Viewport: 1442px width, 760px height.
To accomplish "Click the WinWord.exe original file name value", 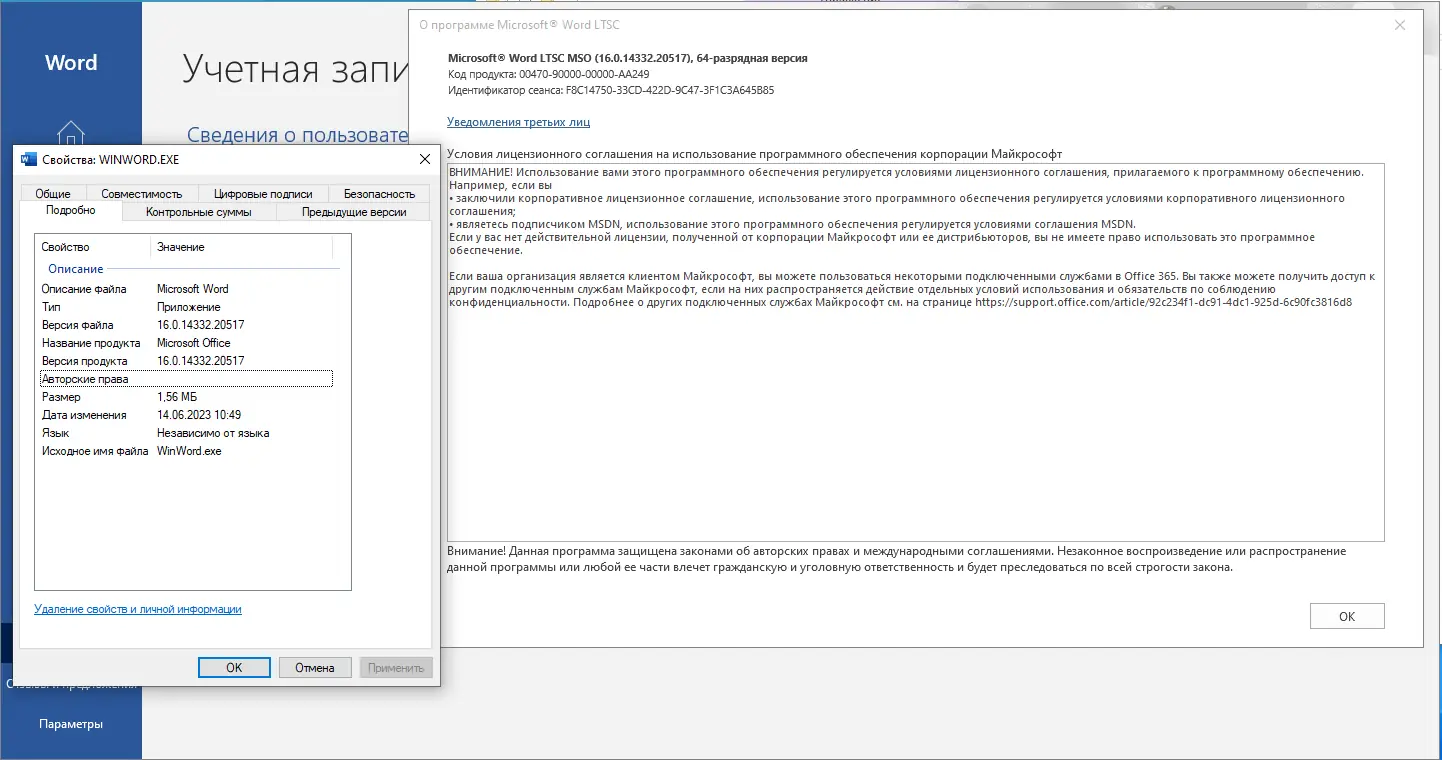I will click(189, 451).
